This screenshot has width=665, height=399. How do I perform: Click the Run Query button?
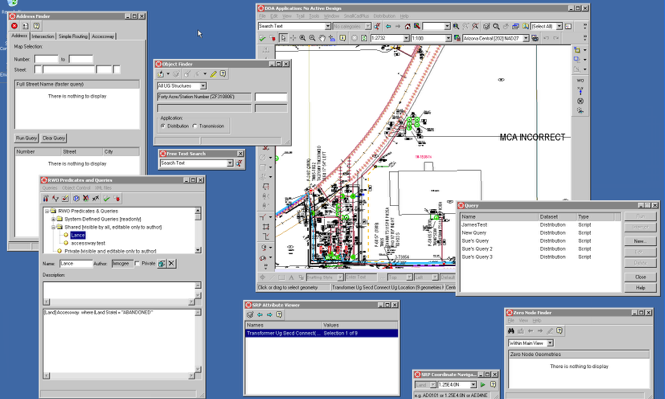tap(26, 138)
